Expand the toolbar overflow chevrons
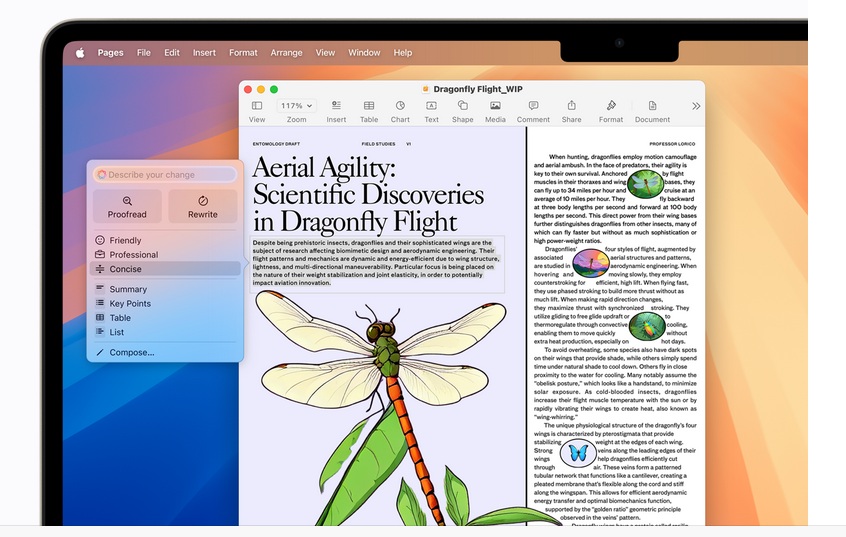The image size is (846, 537). [x=696, y=106]
